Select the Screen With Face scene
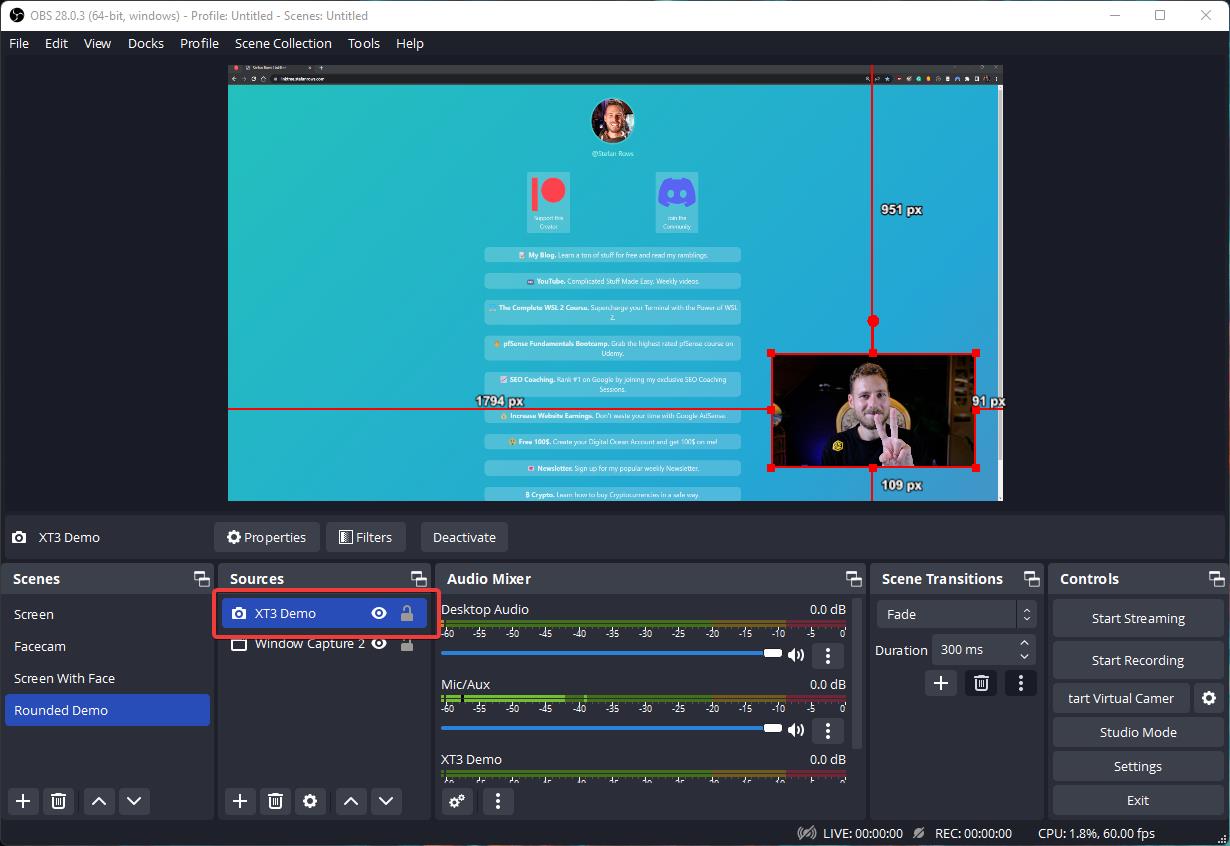This screenshot has width=1230, height=846. 64,678
